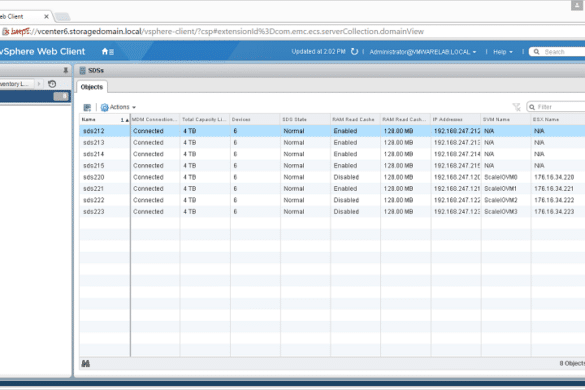Click the Actions gear icon
Viewport: 585px width, 390px height.
pyautogui.click(x=104, y=107)
